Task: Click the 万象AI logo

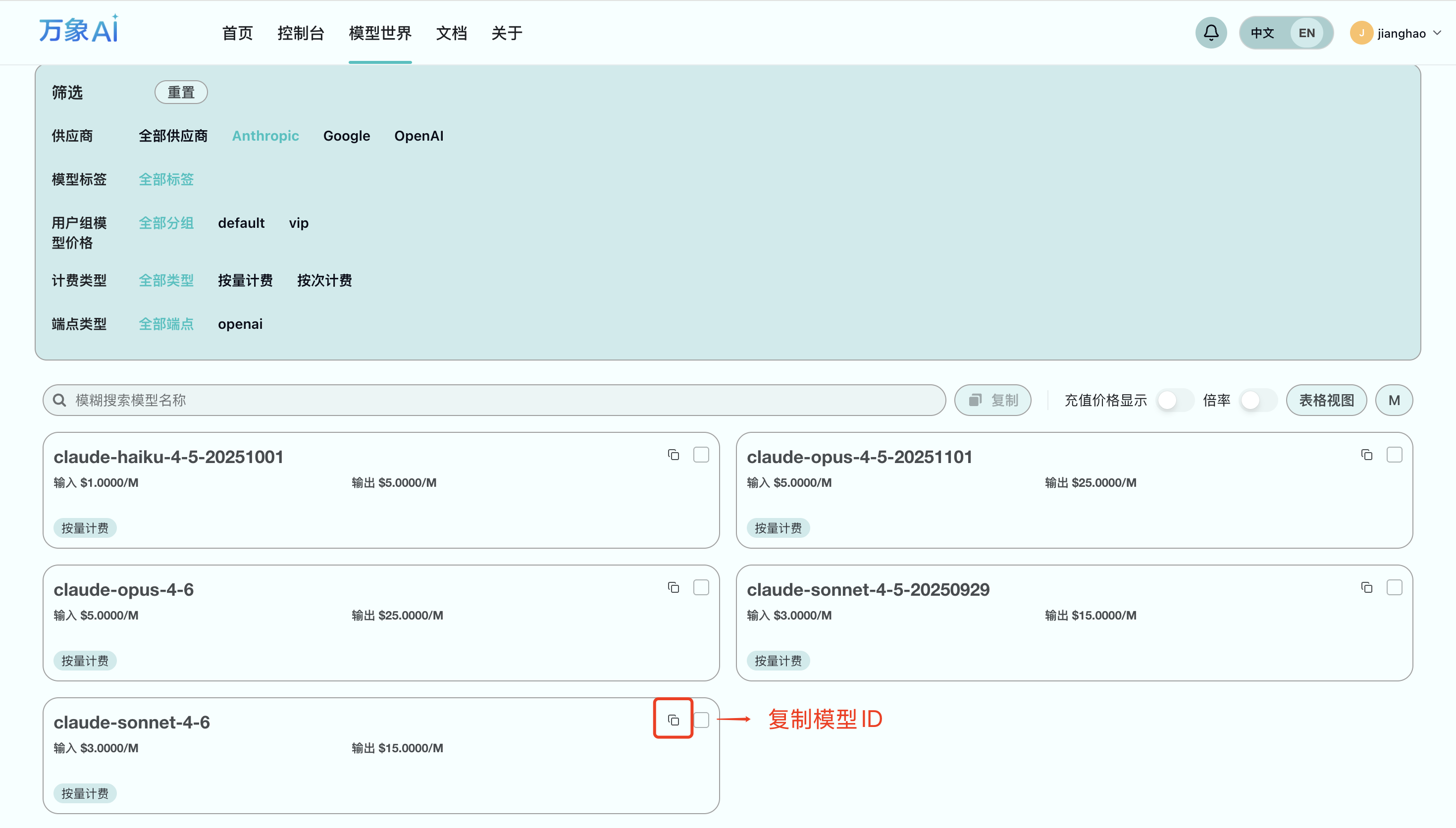Action: [78, 30]
